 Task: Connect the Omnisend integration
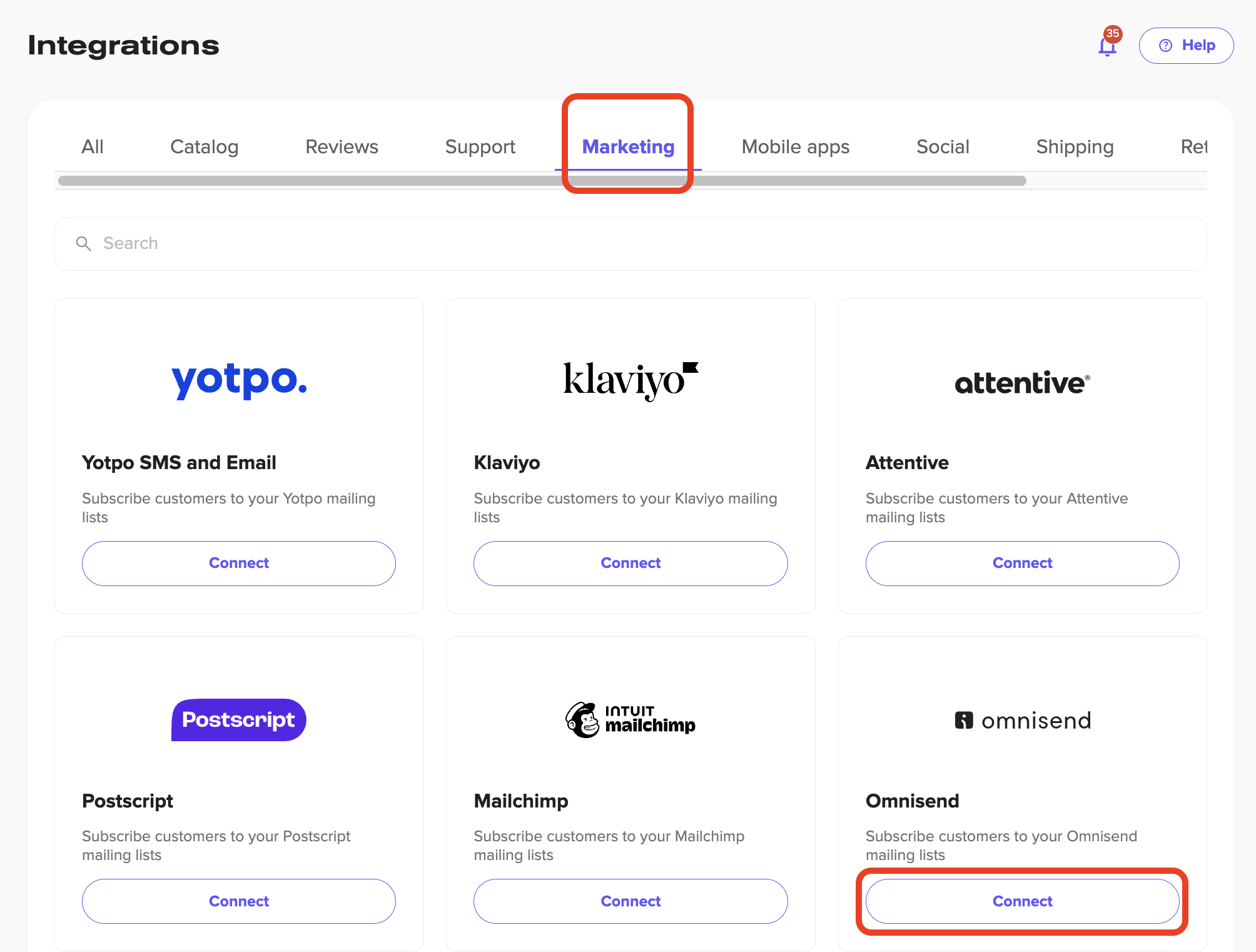pos(1022,901)
